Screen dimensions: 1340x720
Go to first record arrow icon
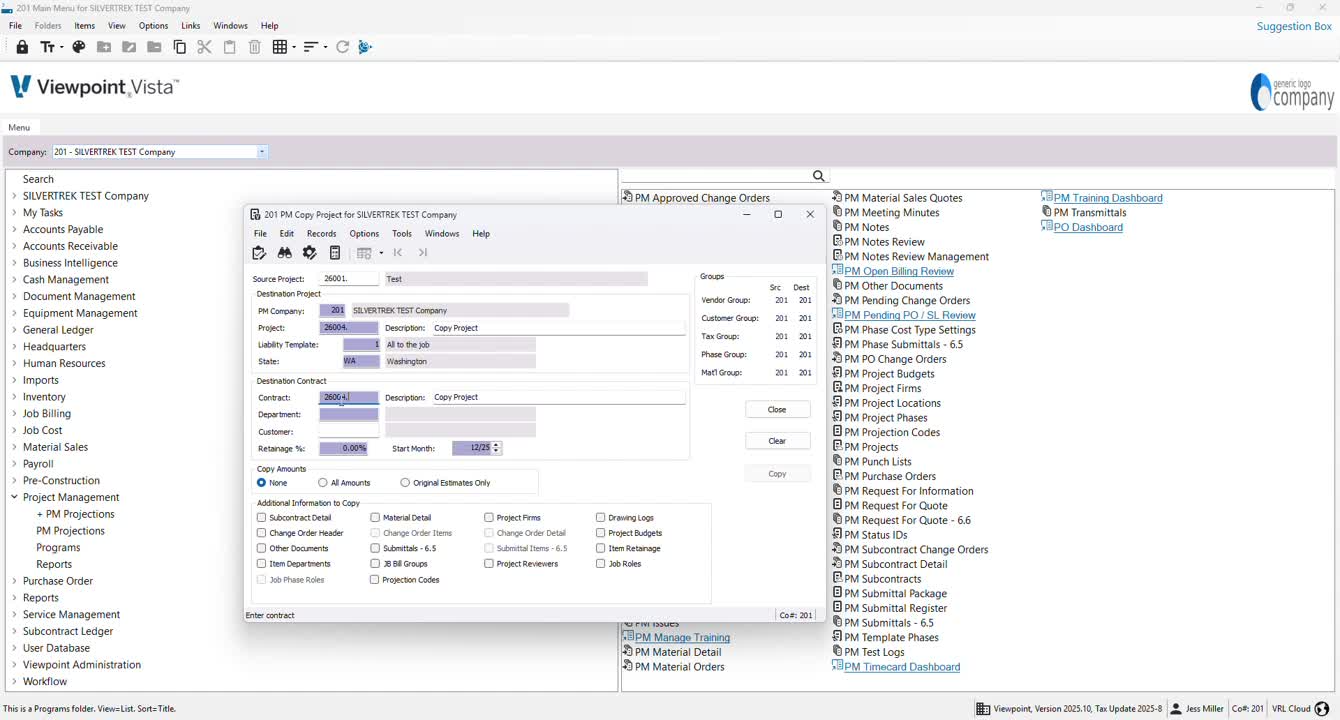(x=398, y=253)
